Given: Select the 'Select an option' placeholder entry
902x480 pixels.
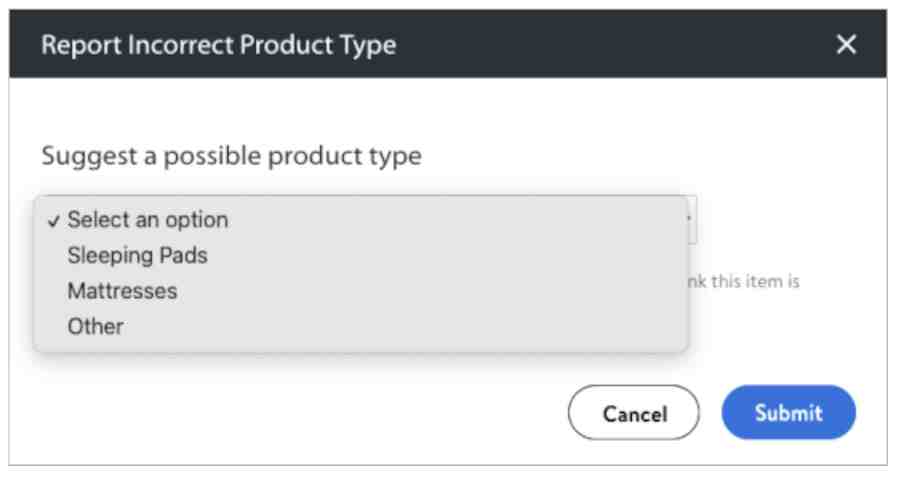Looking at the screenshot, I should 147,220.
